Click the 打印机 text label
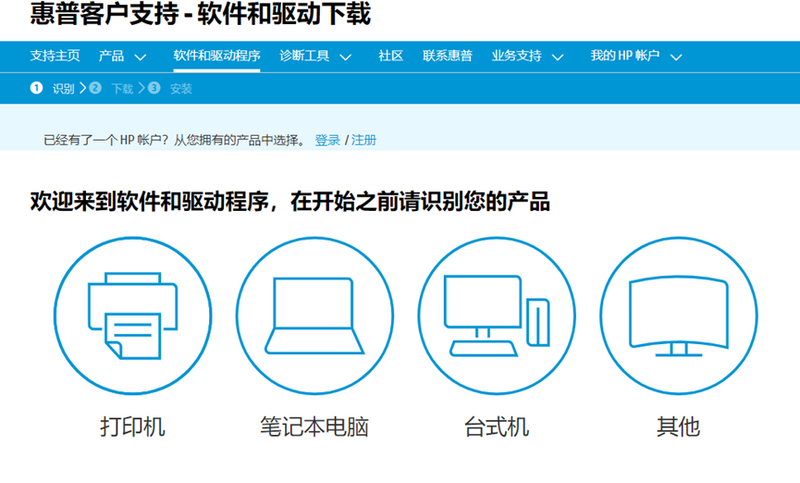 [x=132, y=427]
